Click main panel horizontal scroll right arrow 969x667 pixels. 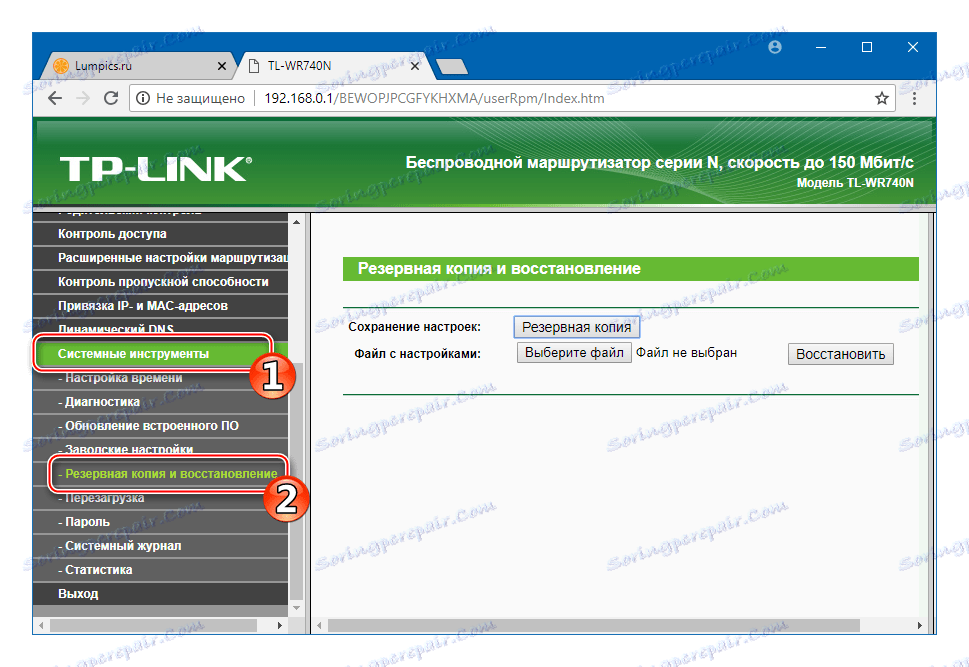click(x=919, y=626)
